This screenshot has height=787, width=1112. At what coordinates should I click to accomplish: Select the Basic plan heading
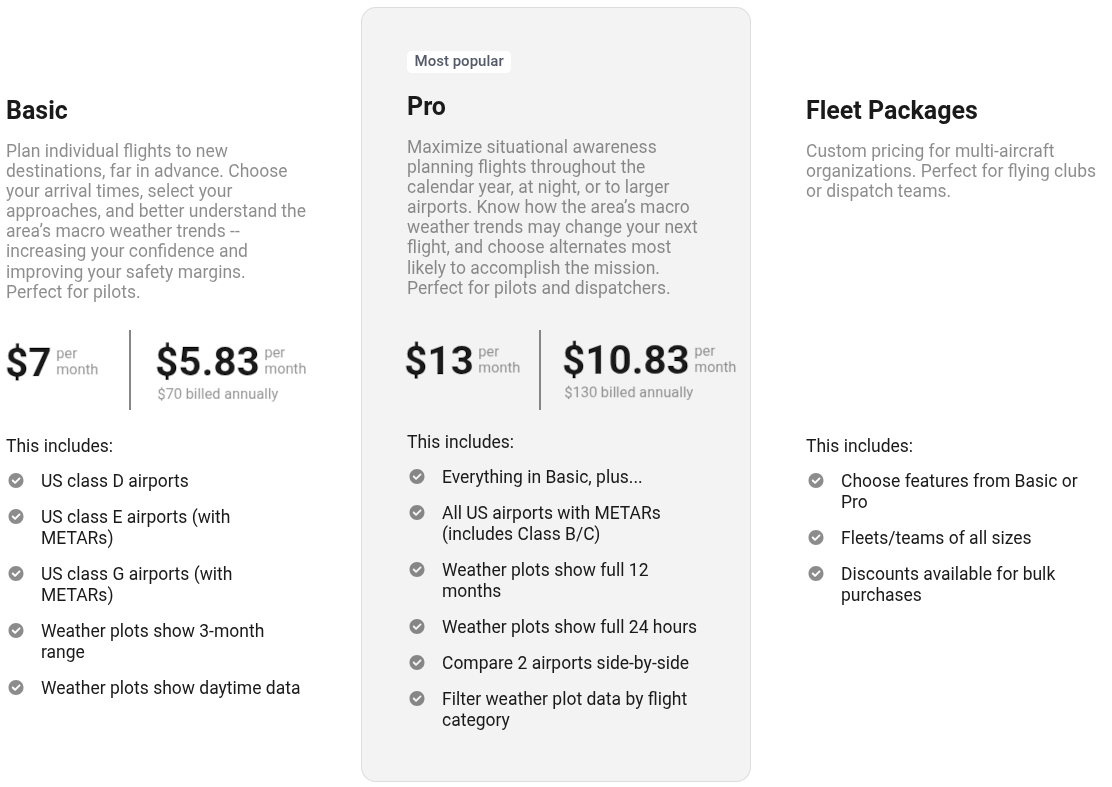coord(37,110)
